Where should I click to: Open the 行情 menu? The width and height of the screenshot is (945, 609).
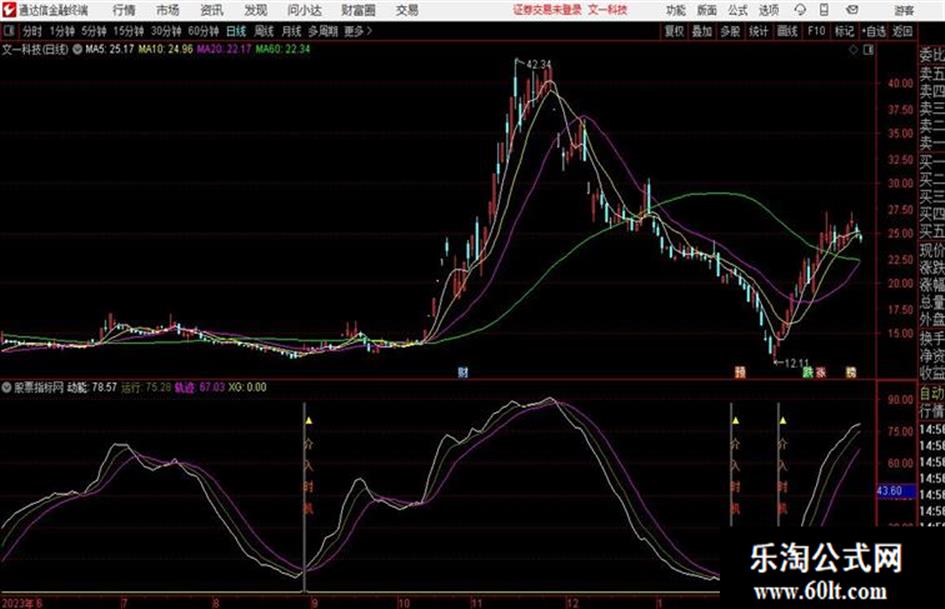[124, 10]
